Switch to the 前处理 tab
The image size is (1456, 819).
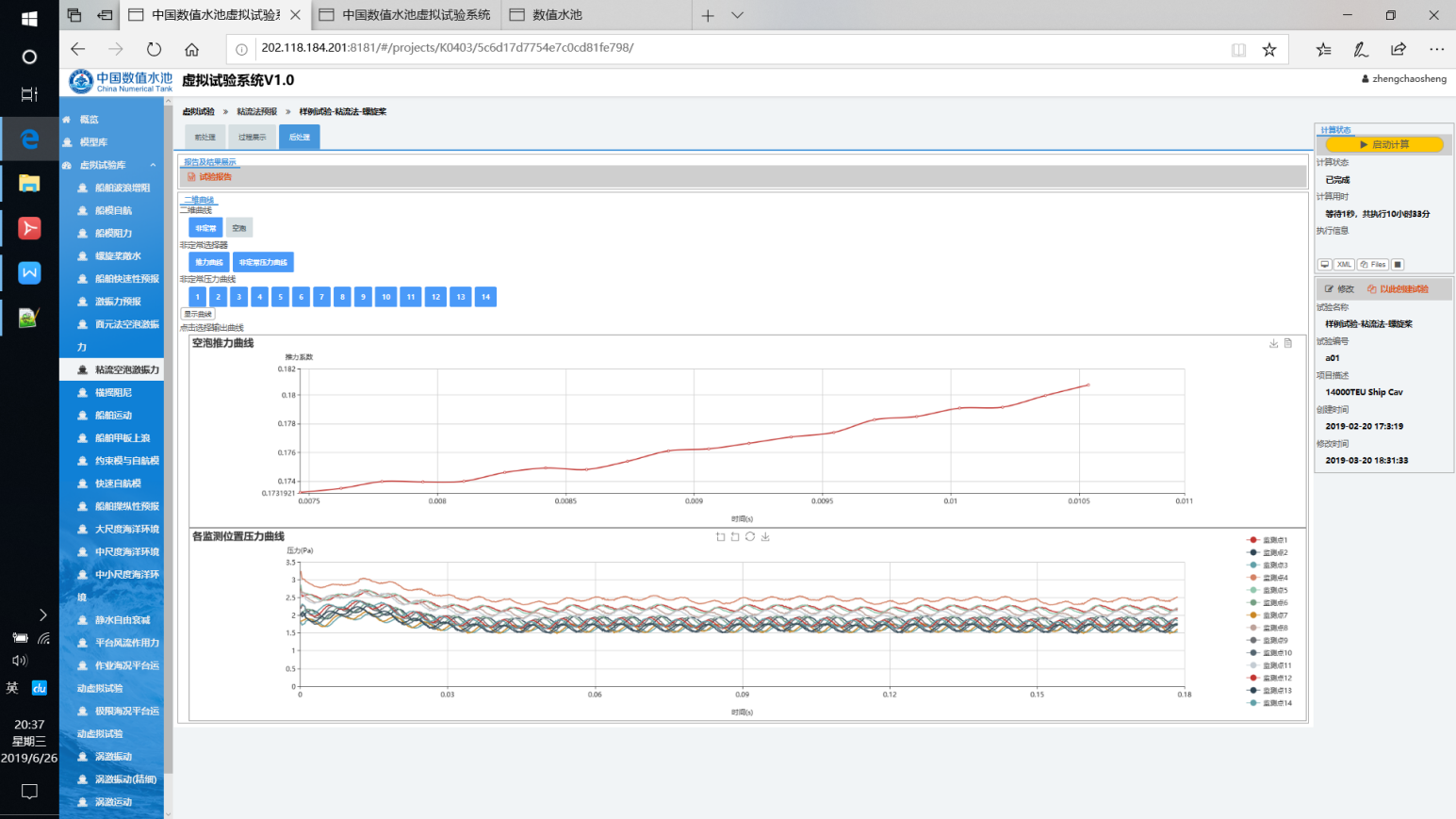point(204,138)
